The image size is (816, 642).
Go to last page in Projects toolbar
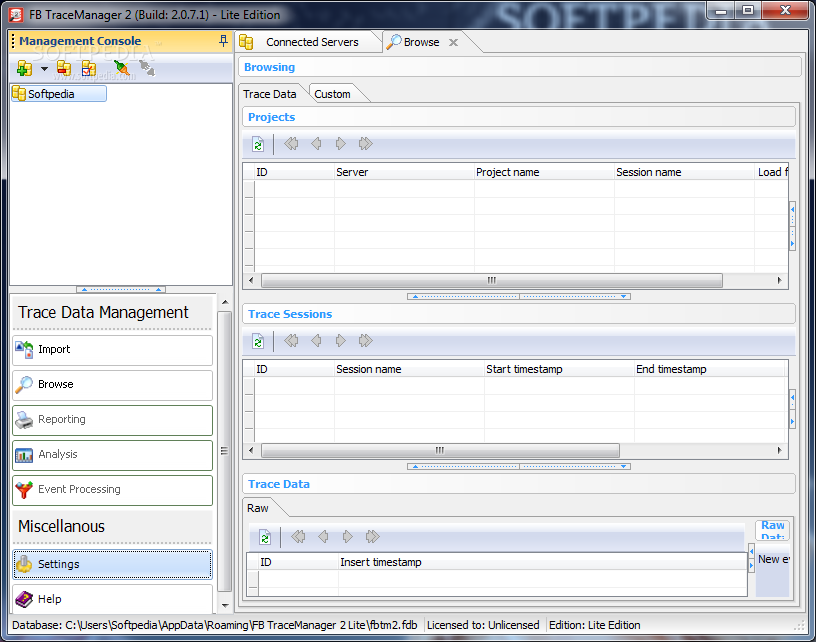click(x=366, y=144)
